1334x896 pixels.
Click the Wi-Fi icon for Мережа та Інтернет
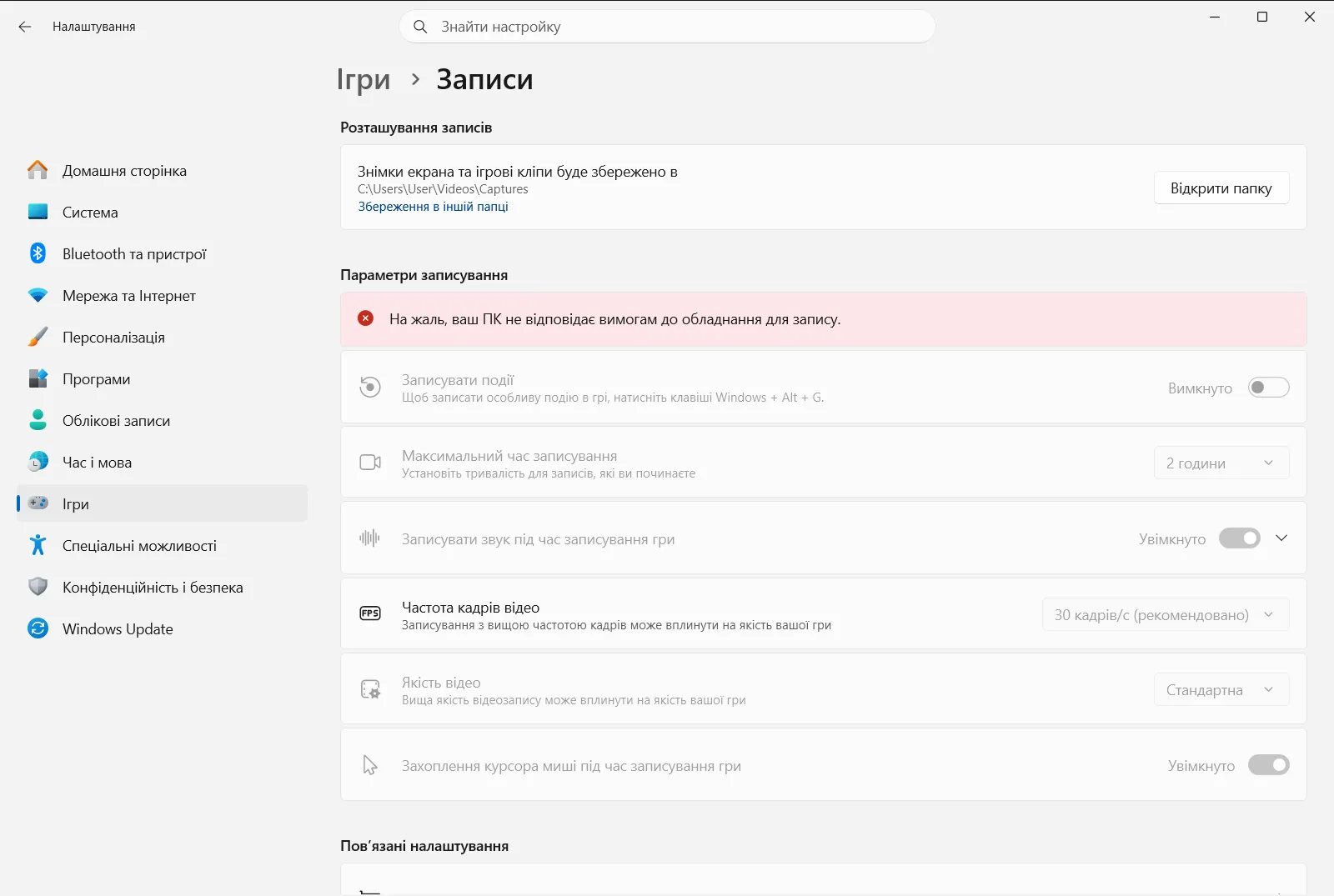pyautogui.click(x=38, y=295)
